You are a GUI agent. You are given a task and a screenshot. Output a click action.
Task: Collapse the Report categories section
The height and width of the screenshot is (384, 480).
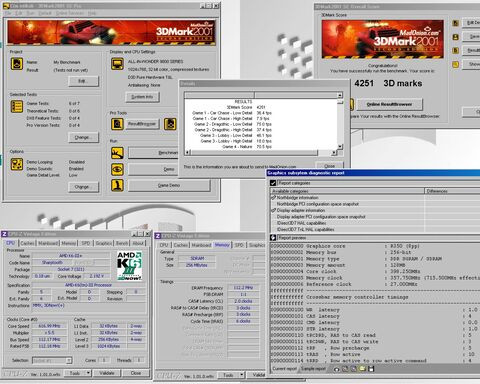pyautogui.click(x=273, y=183)
